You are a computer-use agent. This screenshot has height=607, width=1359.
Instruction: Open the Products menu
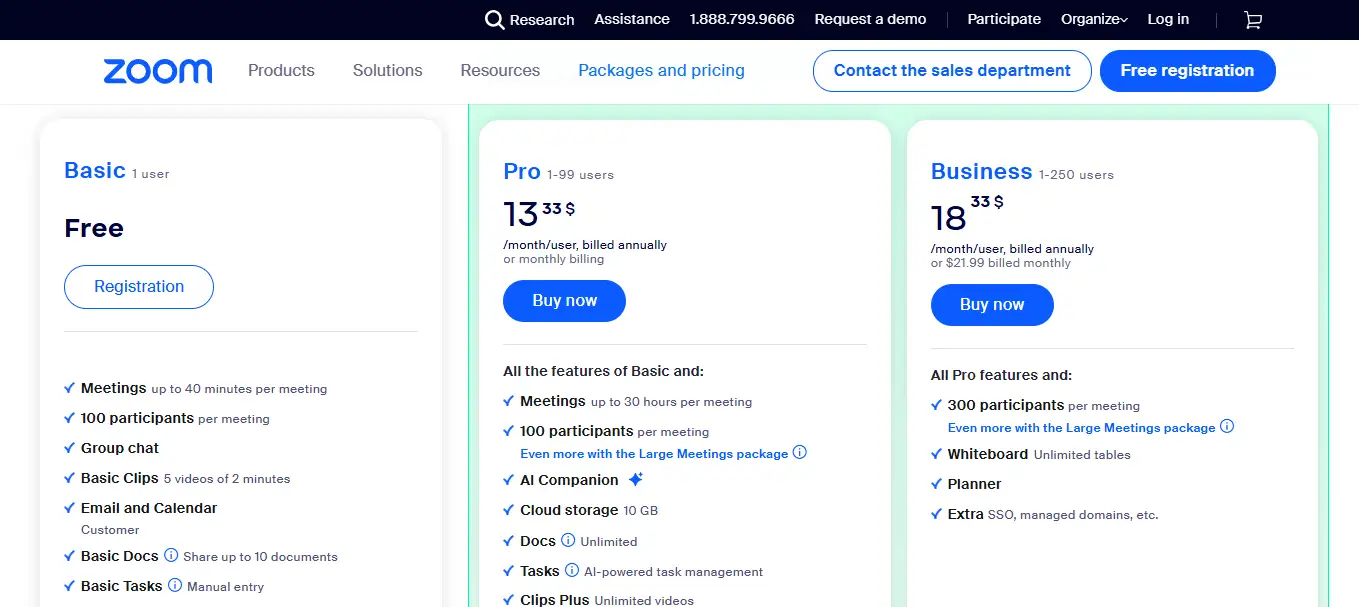tap(281, 71)
